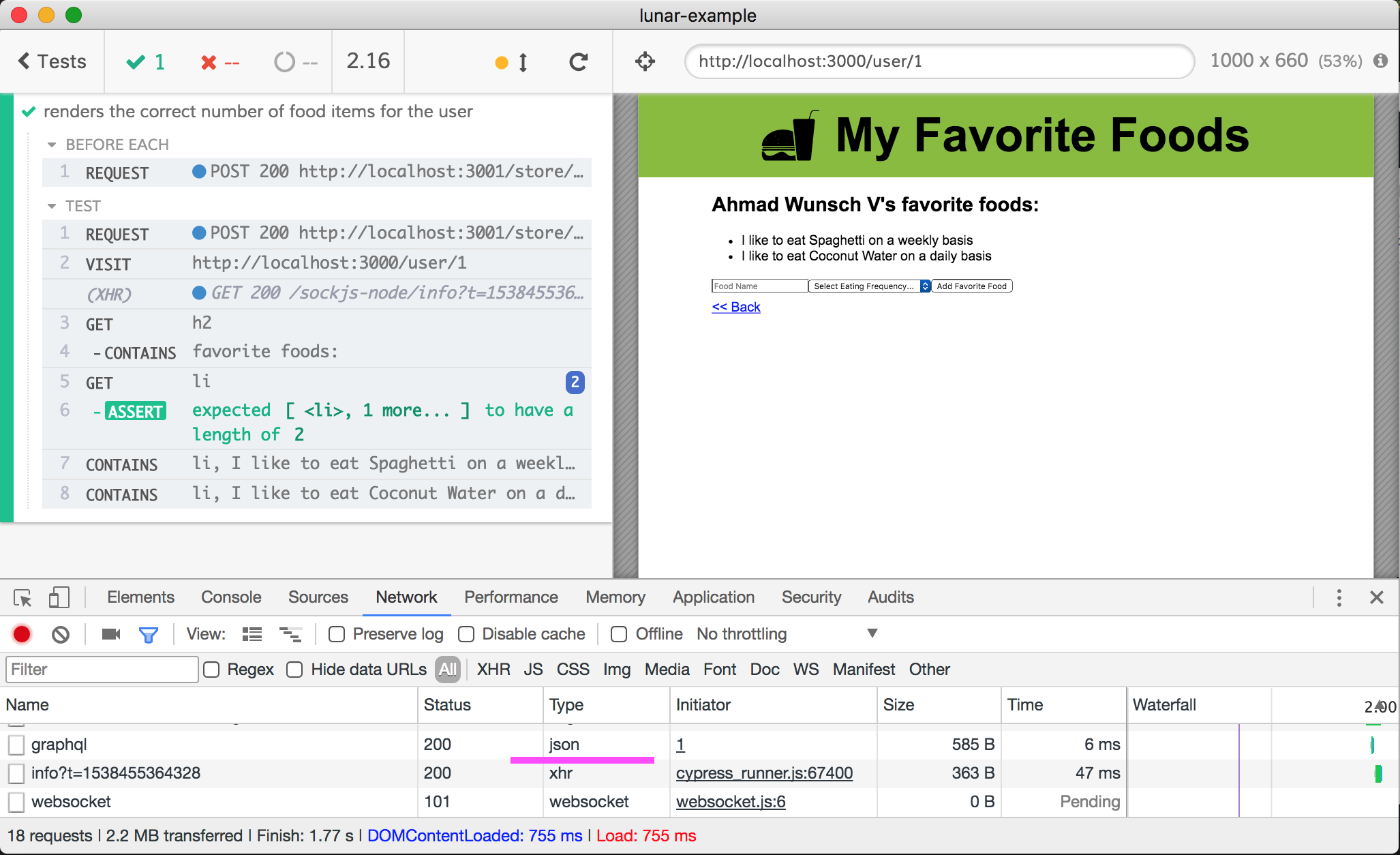Go back to the Tests list
The image size is (1400, 855).
[52, 62]
